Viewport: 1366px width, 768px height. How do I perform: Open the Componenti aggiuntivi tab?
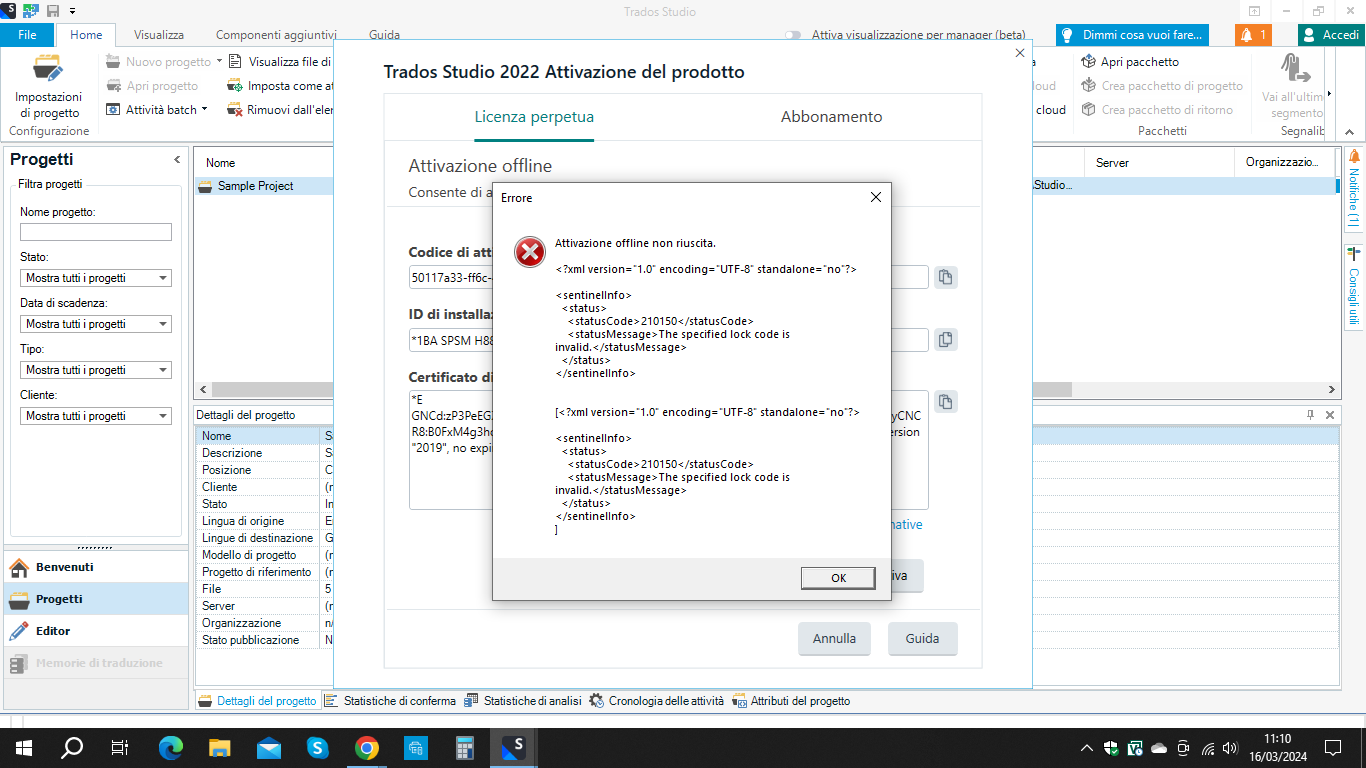click(x=276, y=35)
